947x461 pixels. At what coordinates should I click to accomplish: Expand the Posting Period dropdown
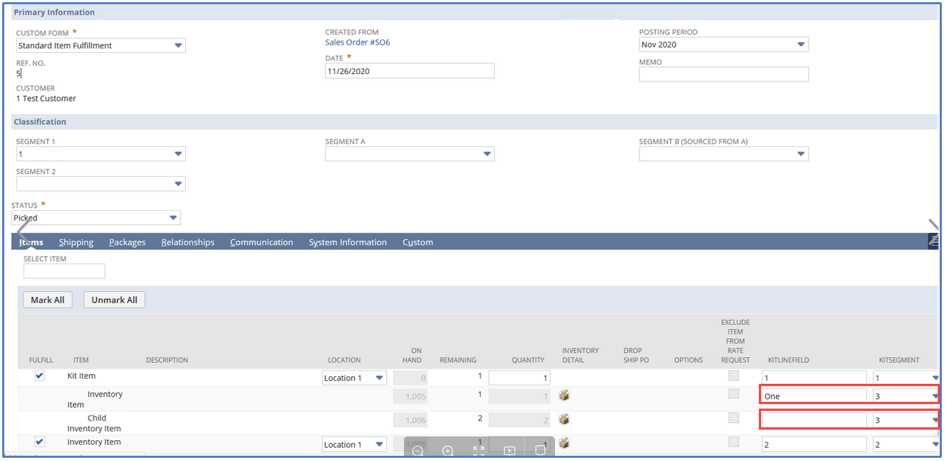click(723, 45)
